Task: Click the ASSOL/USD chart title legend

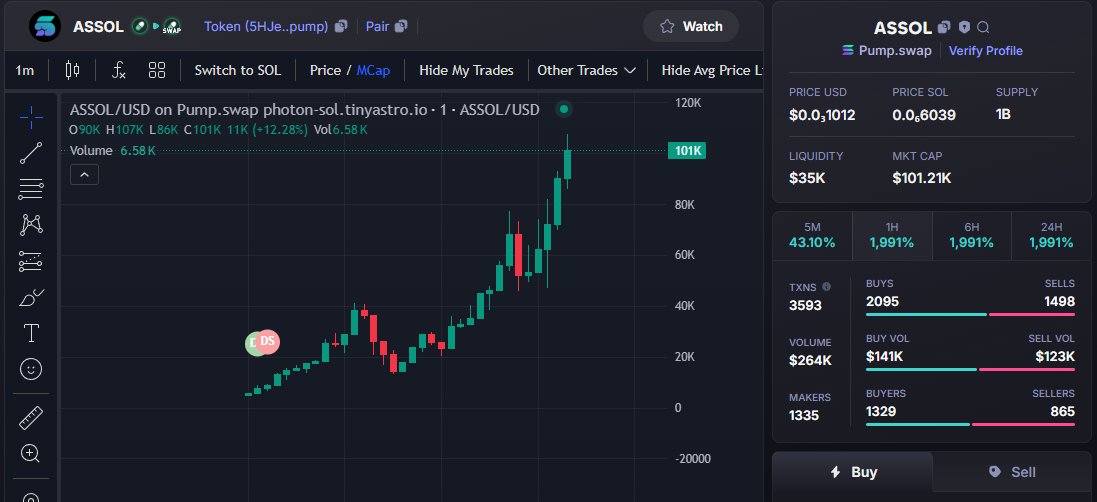Action: (x=304, y=110)
